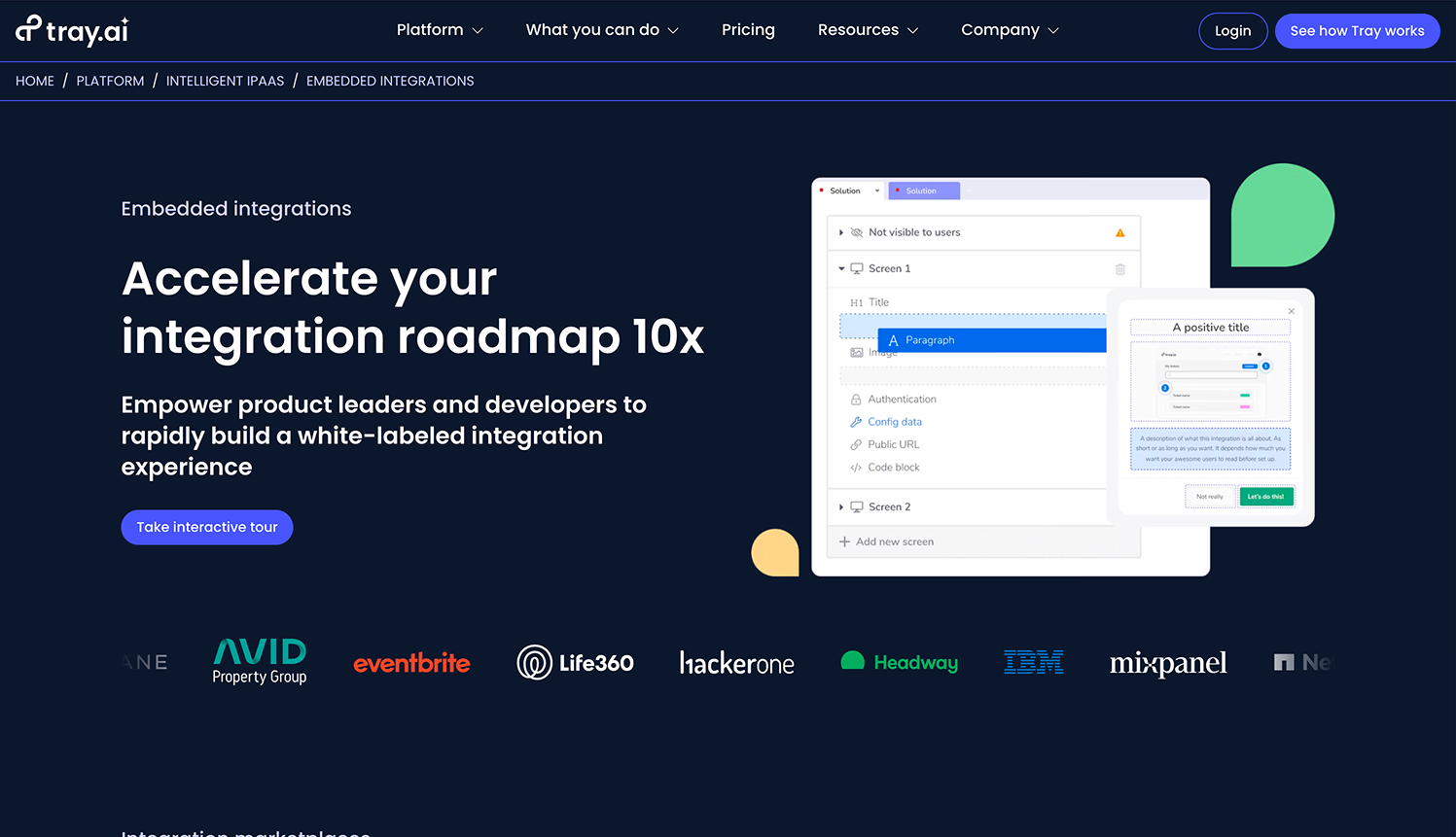The height and width of the screenshot is (837, 1456).
Task: Click the popup description text box
Action: tap(1210, 449)
